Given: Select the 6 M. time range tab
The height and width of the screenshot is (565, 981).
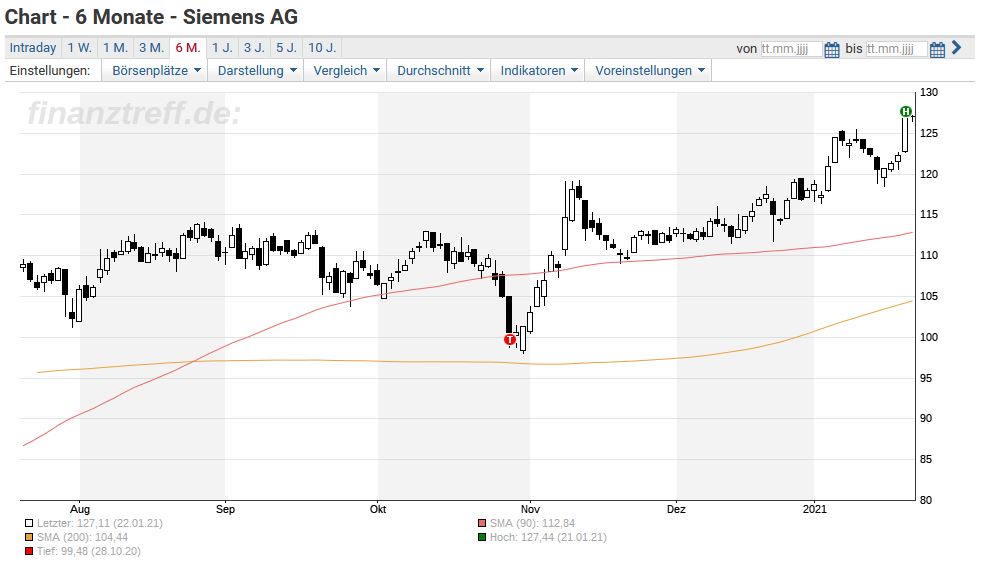Looking at the screenshot, I should [x=188, y=48].
